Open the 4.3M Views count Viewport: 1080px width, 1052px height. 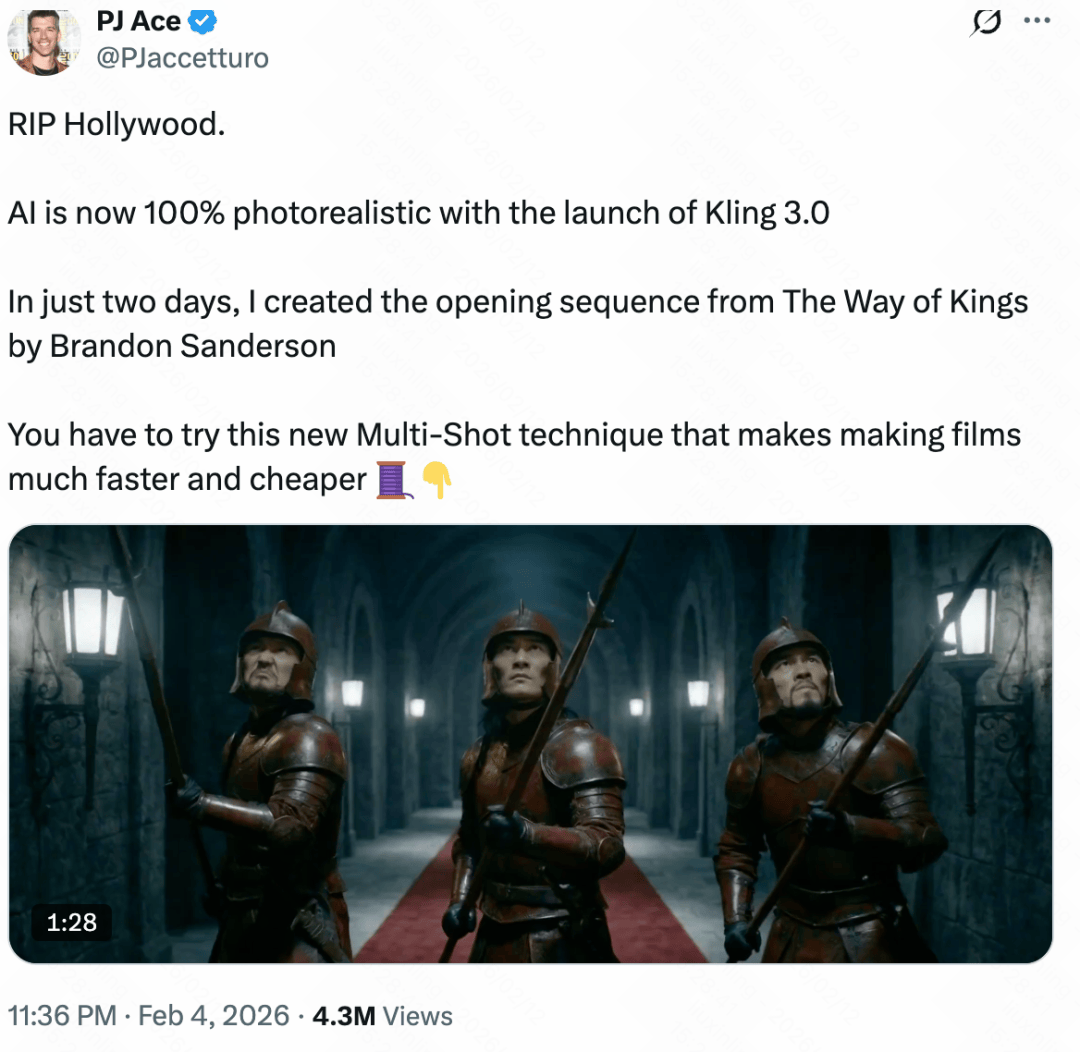[x=382, y=1016]
